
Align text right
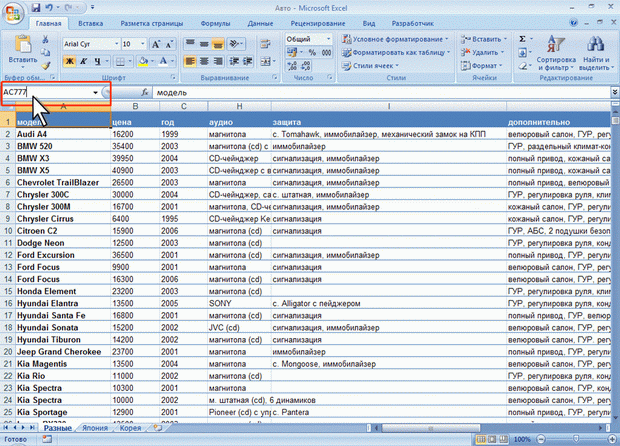click(217, 61)
